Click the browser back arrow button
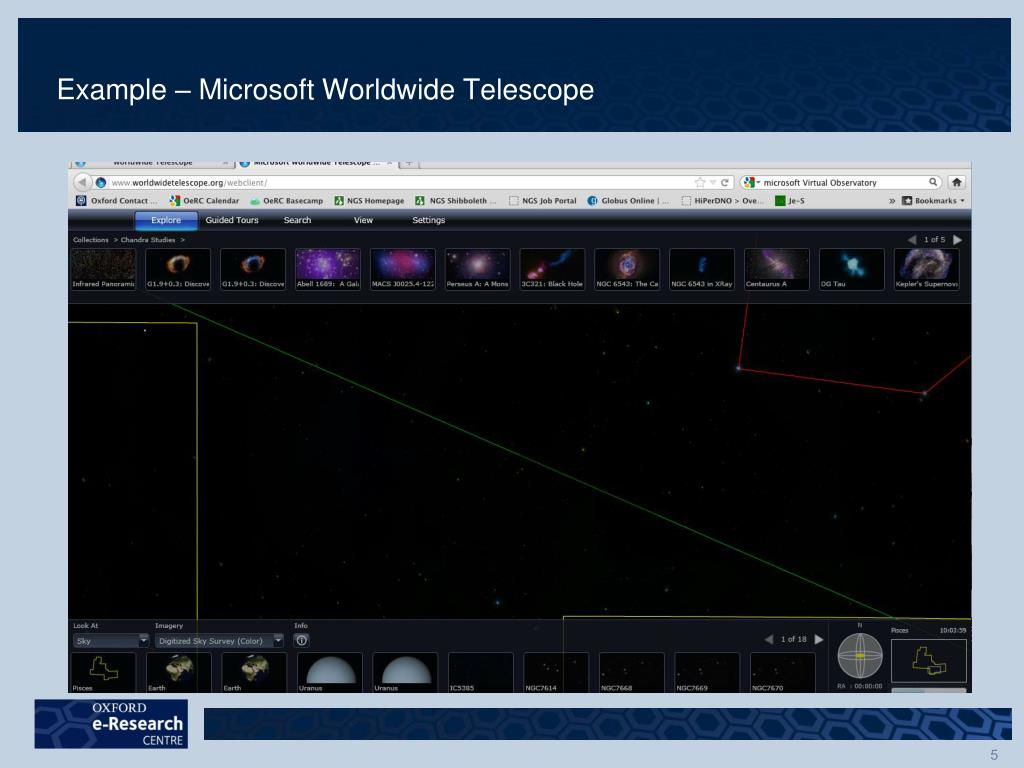 tap(83, 182)
